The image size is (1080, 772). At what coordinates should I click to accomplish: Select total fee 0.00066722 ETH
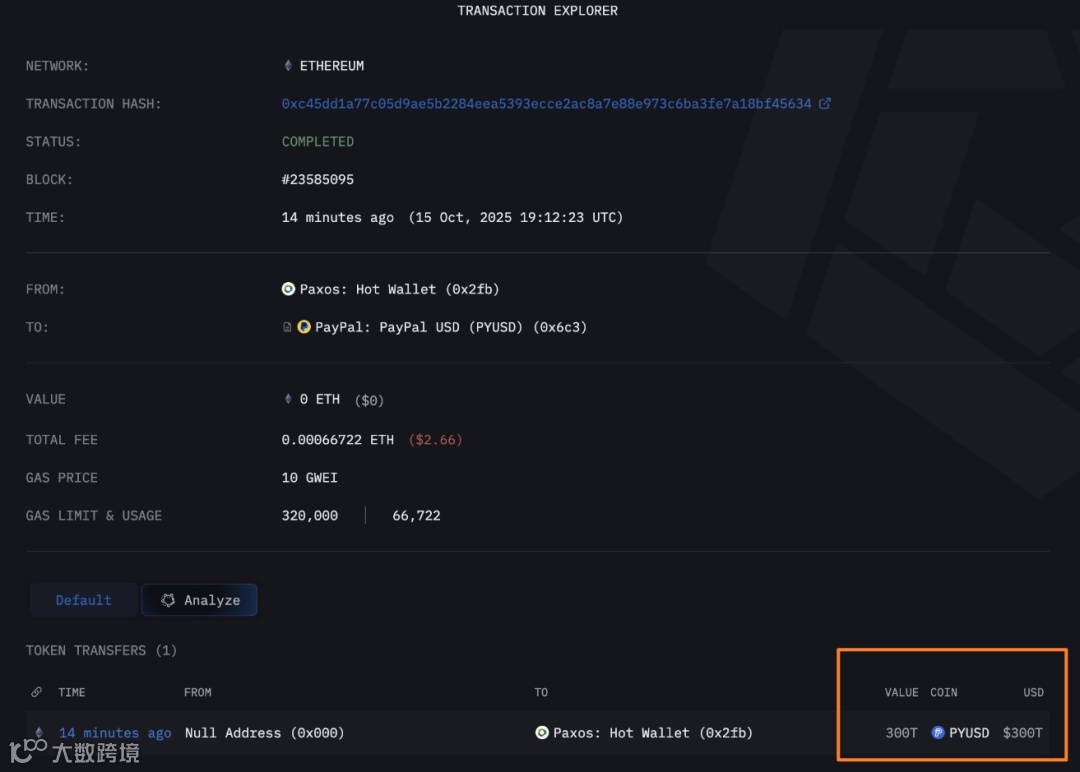coord(338,439)
